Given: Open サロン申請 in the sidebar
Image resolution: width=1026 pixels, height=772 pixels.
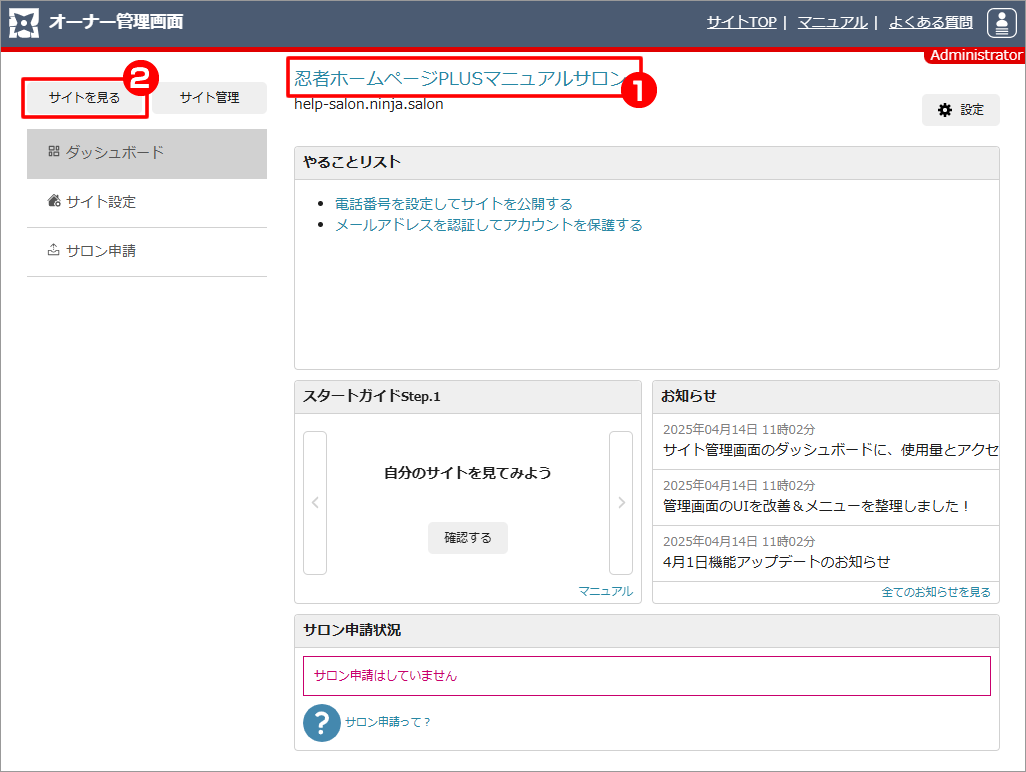Looking at the screenshot, I should 147,251.
